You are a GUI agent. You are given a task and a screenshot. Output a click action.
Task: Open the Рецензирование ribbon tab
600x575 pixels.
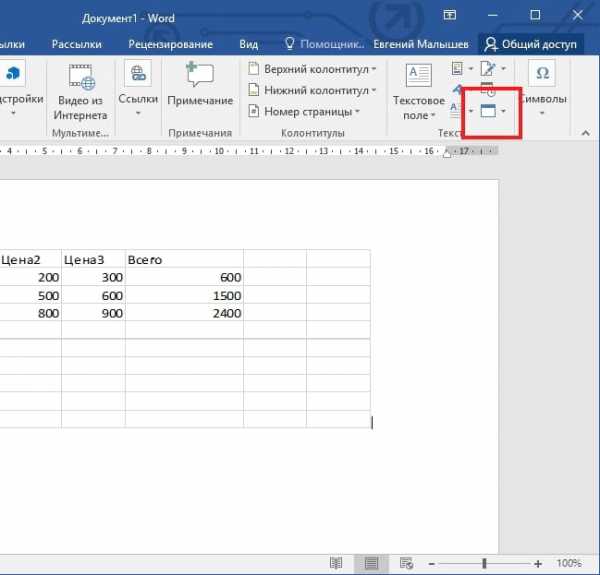(171, 44)
